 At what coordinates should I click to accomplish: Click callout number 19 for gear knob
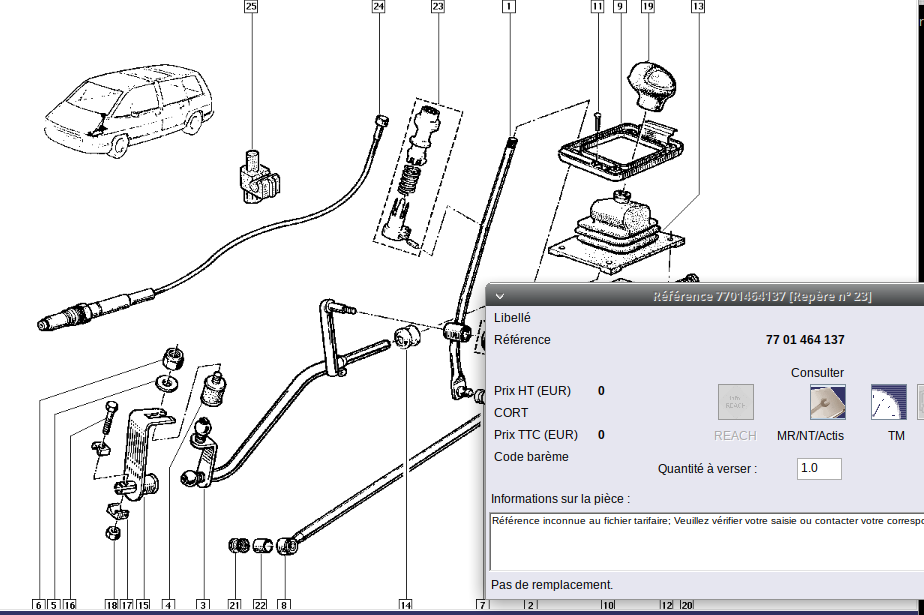[647, 7]
